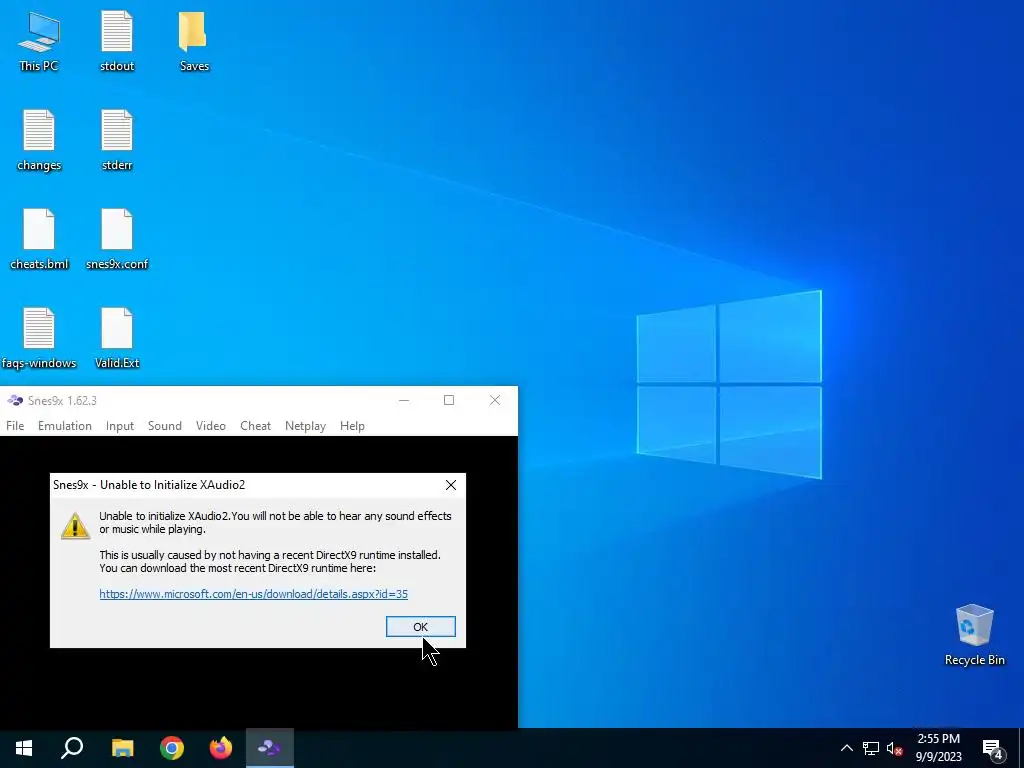
Task: Open the Recycle Bin
Action: (974, 635)
